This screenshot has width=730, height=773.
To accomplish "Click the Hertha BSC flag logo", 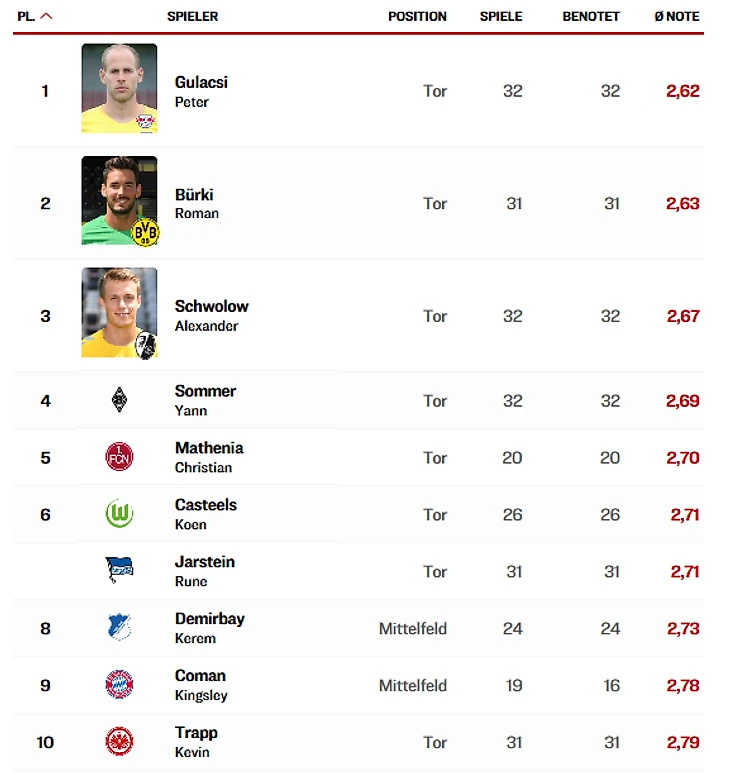I will point(119,571).
